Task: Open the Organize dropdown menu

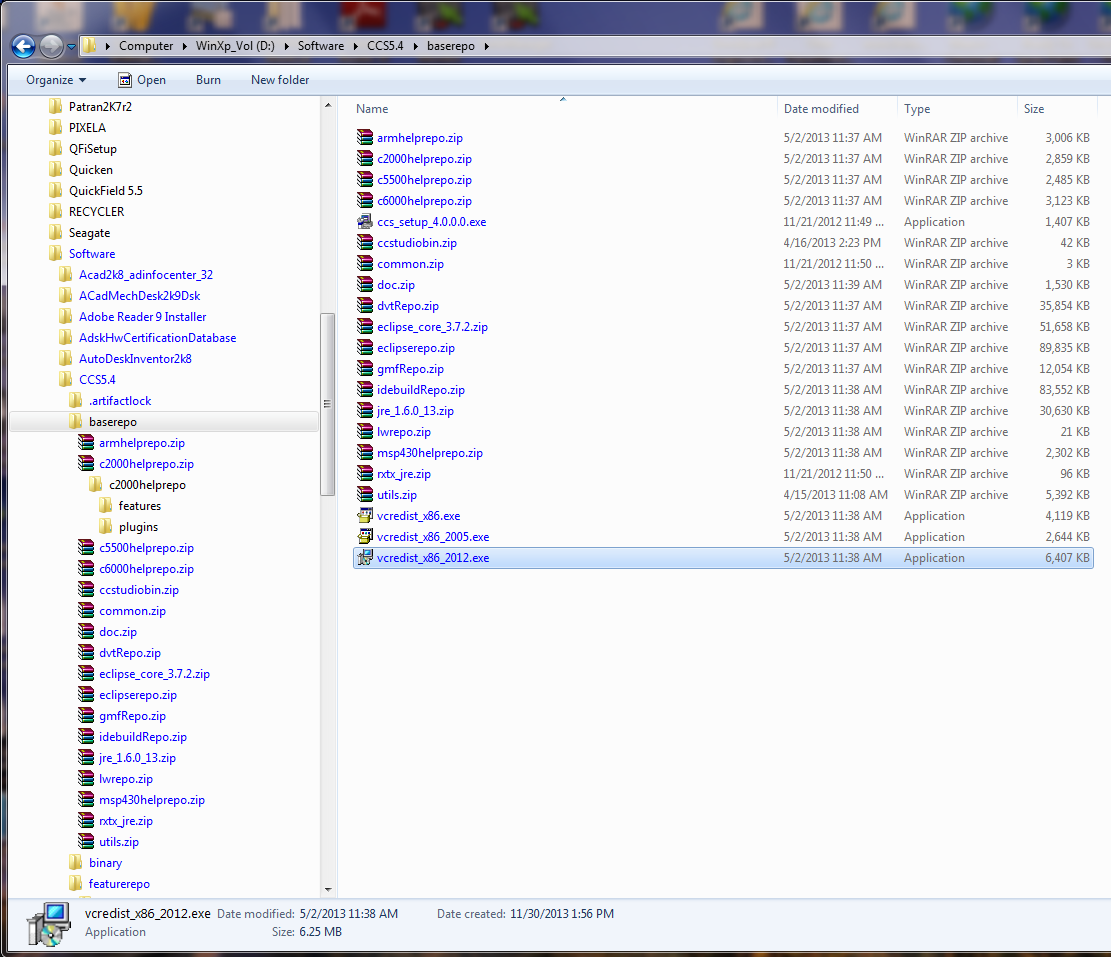Action: [55, 79]
